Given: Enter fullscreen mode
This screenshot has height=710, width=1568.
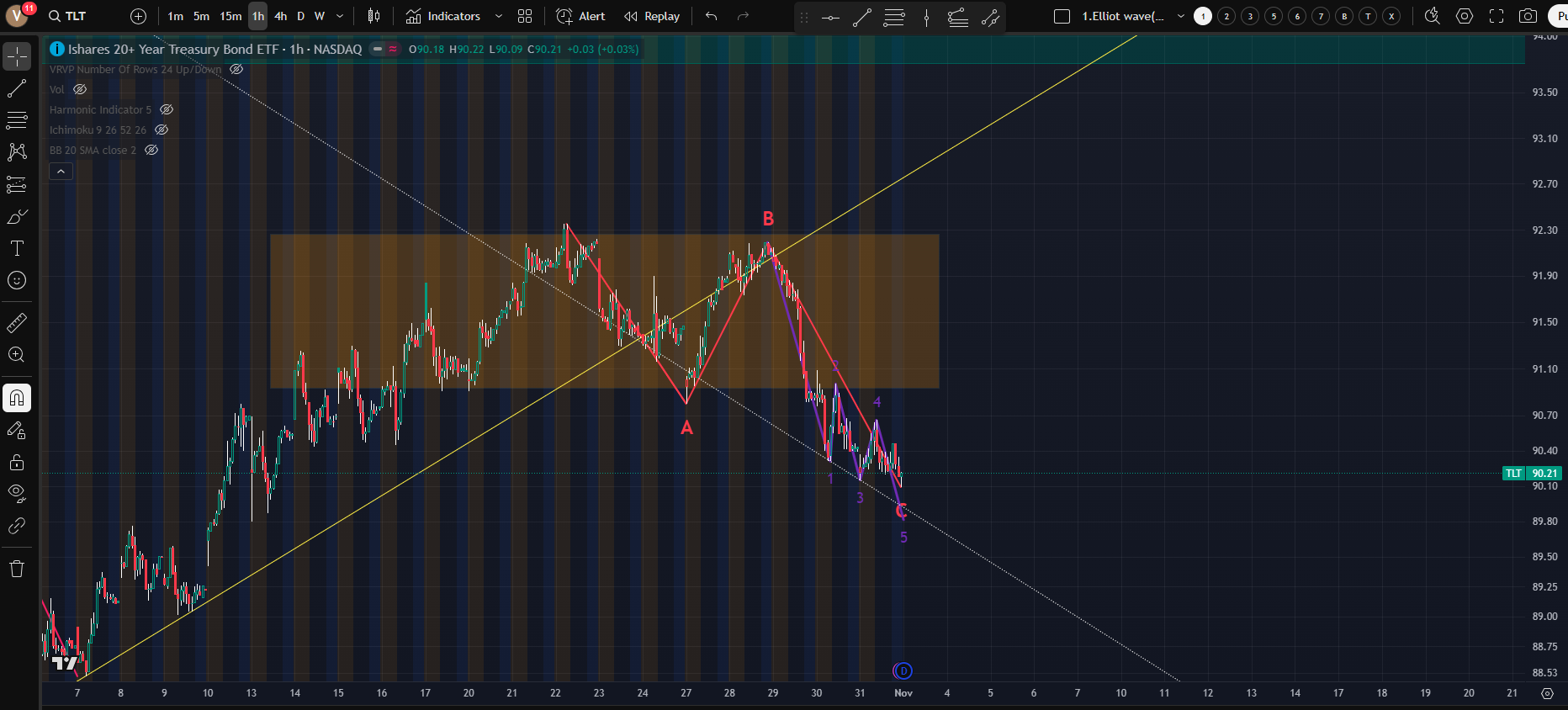Looking at the screenshot, I should [1496, 16].
